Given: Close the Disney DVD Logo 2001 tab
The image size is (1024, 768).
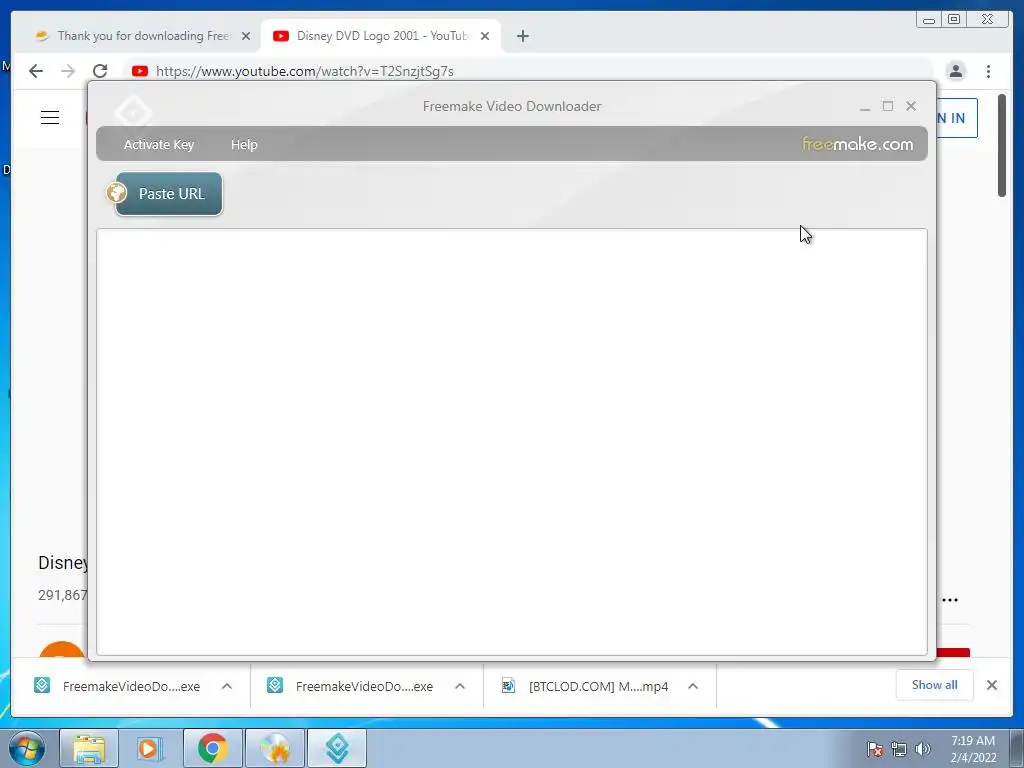Looking at the screenshot, I should (x=485, y=36).
